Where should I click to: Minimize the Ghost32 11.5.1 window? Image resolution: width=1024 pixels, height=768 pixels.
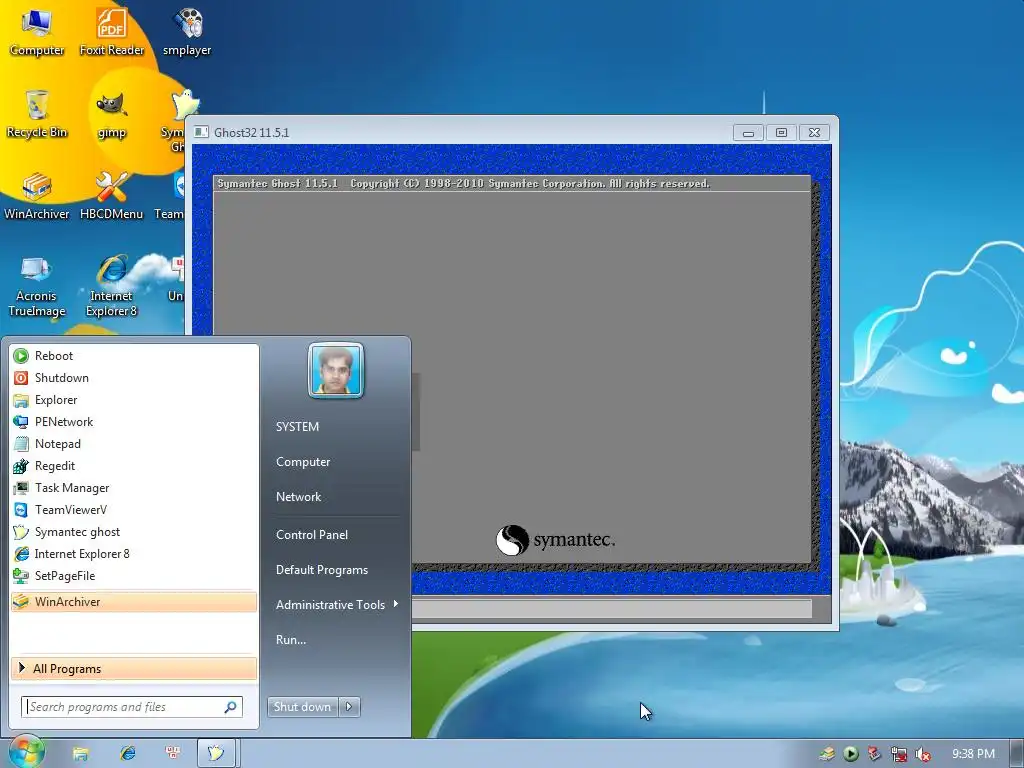tap(748, 133)
